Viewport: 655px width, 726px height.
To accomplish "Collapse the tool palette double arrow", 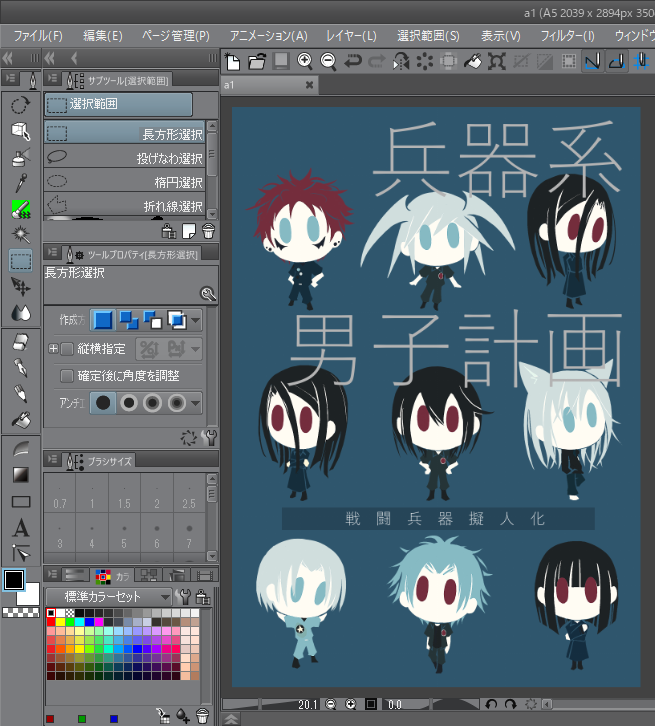I will pyautogui.click(x=7, y=58).
